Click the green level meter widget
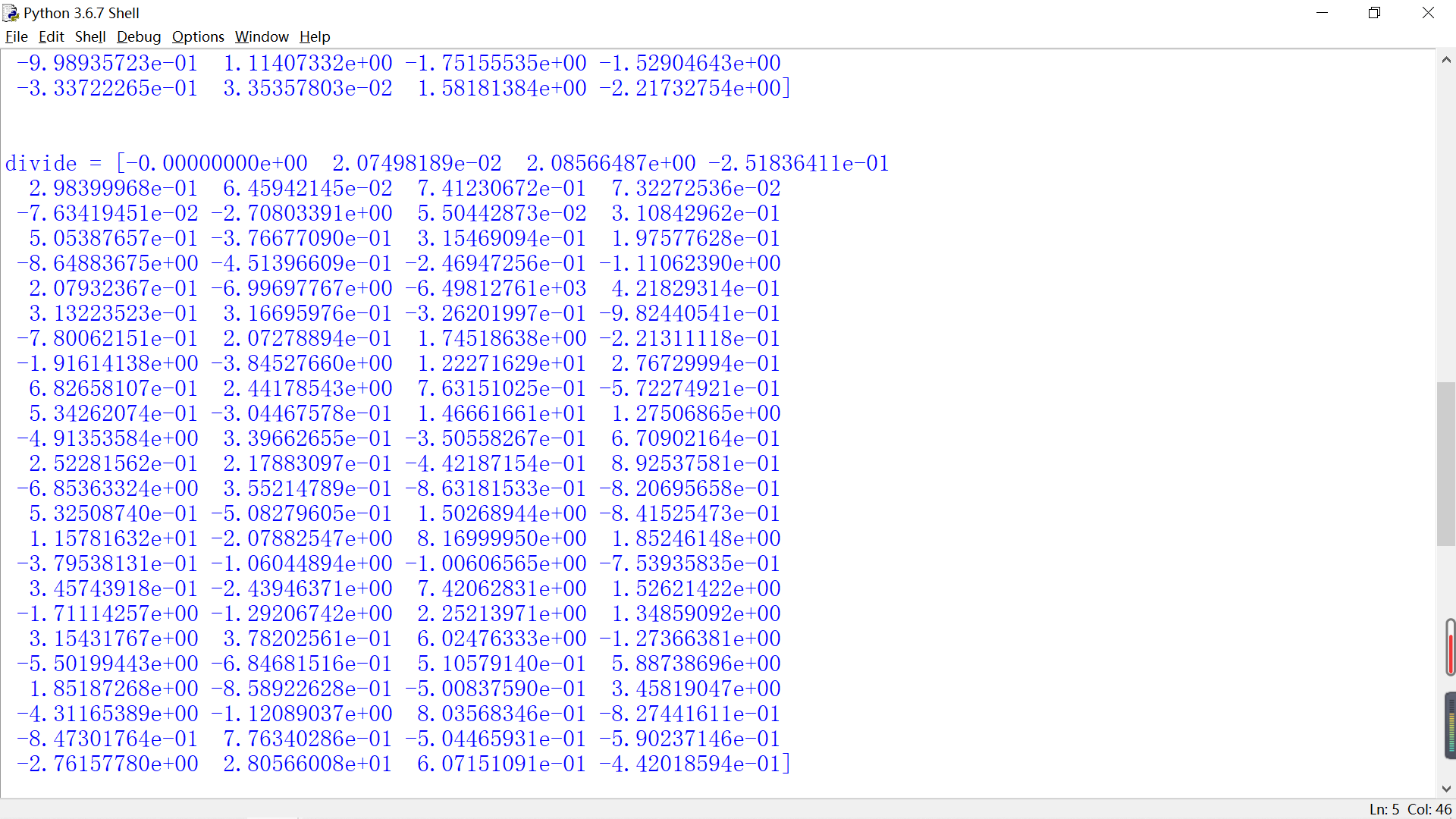Image resolution: width=1456 pixels, height=819 pixels. tap(1451, 725)
